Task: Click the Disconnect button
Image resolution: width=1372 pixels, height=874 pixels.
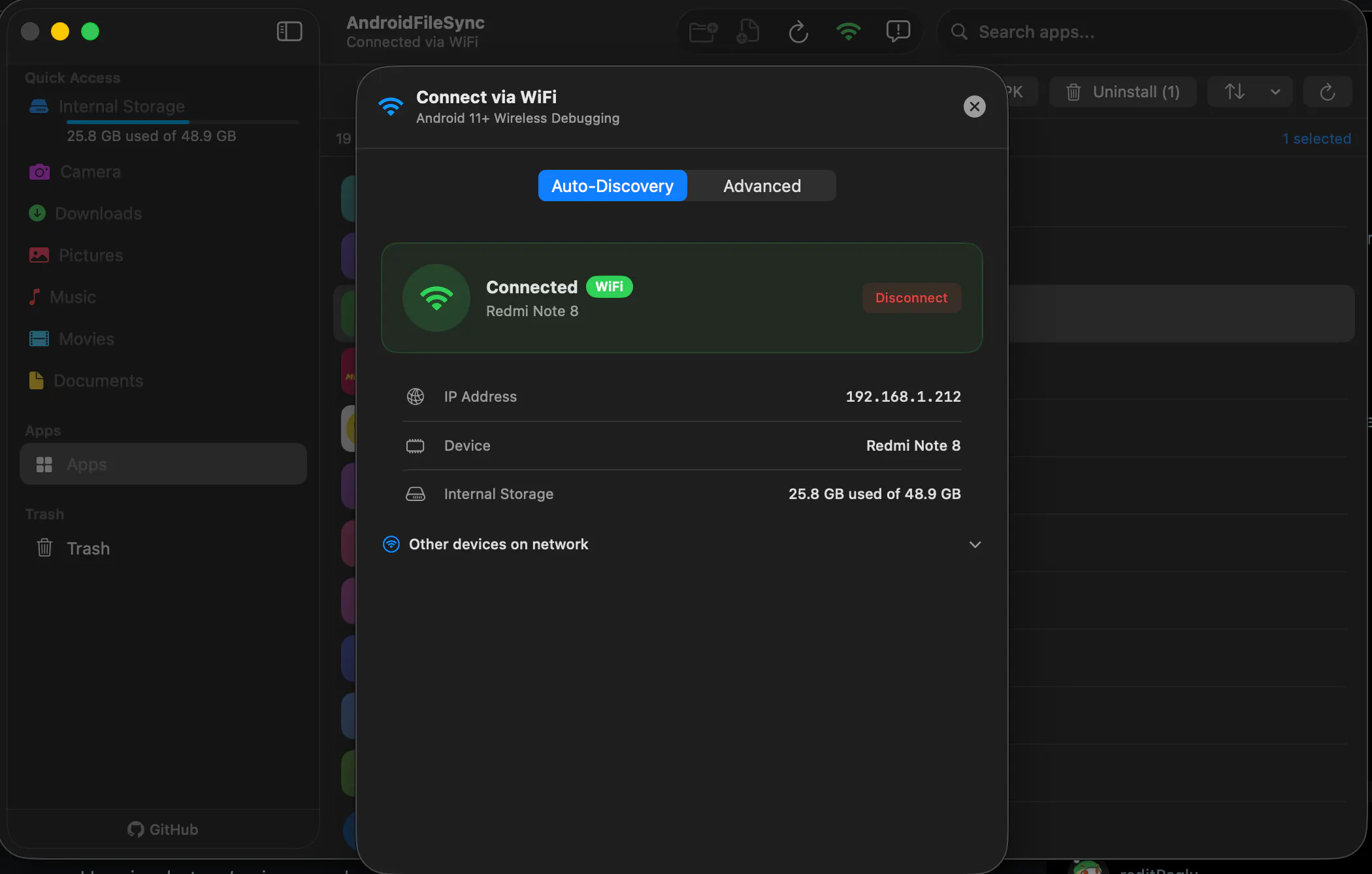Action: point(911,298)
